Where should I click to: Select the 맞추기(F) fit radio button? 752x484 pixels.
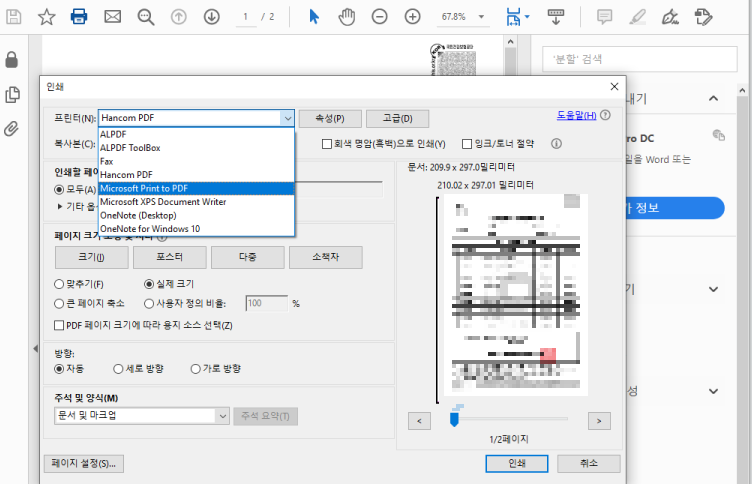(x=59, y=284)
